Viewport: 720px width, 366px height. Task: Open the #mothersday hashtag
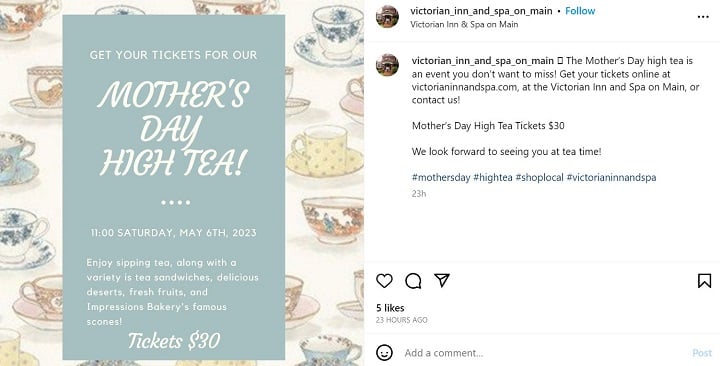click(441, 177)
